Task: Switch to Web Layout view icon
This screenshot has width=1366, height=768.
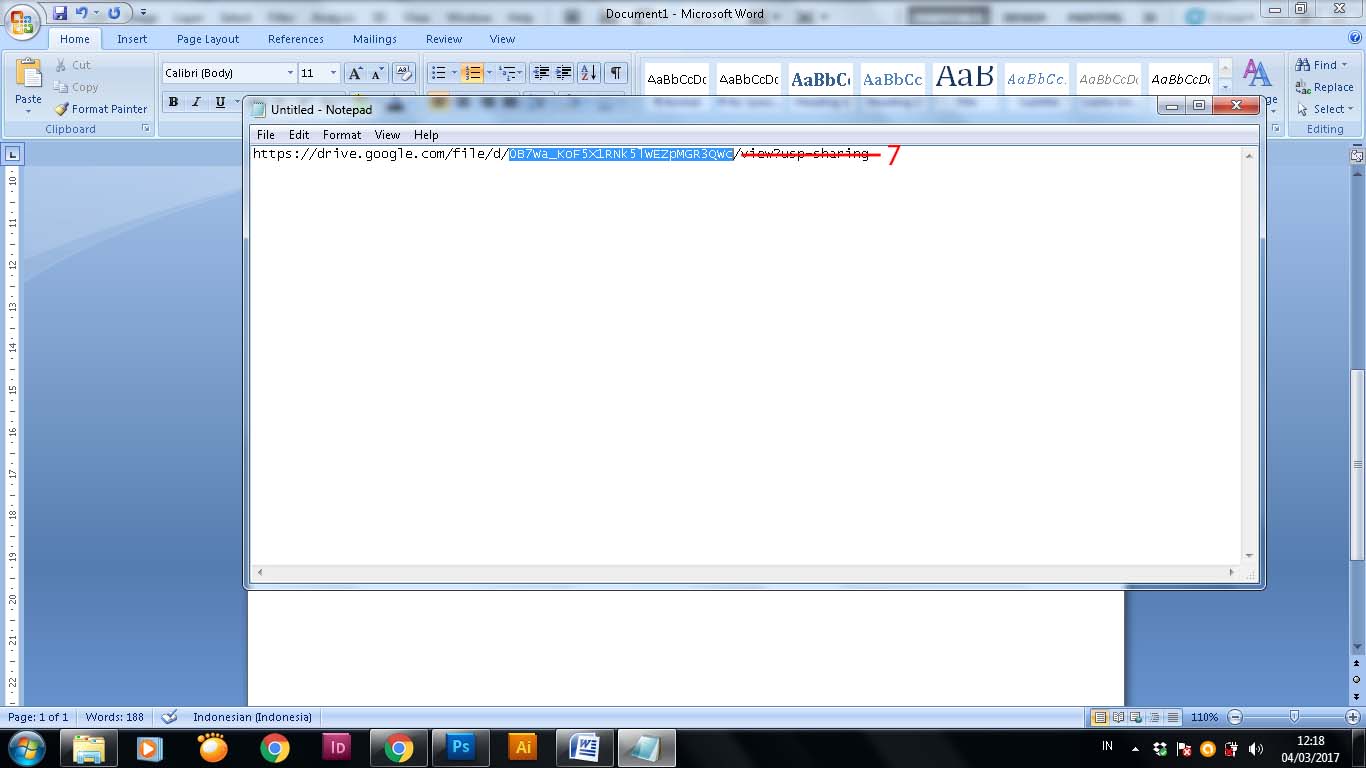Action: click(x=1136, y=717)
